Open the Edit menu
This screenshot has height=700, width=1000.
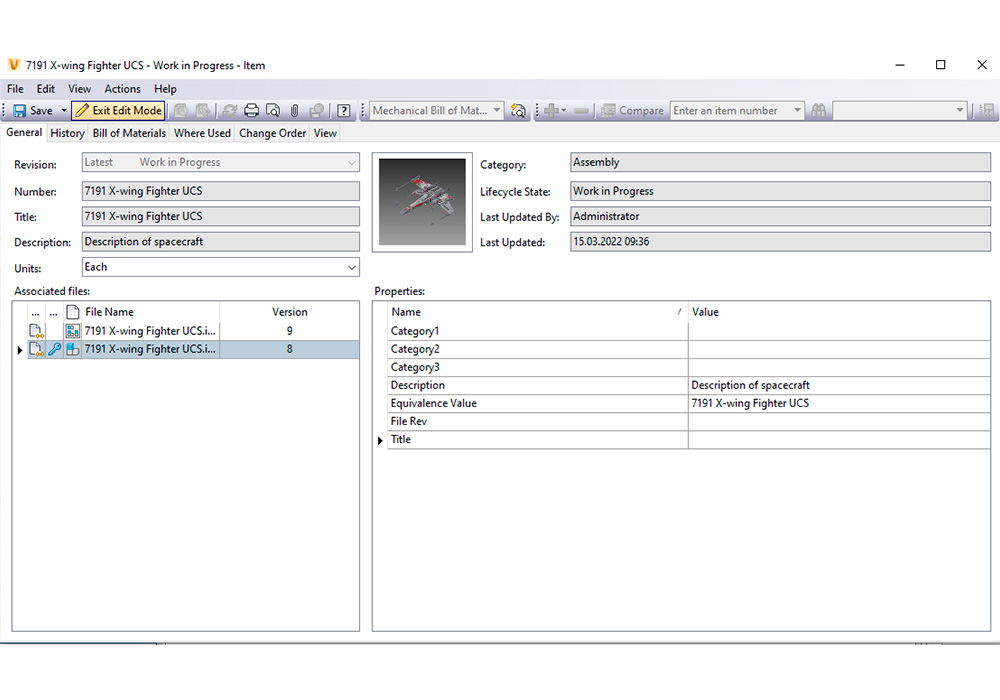(46, 89)
